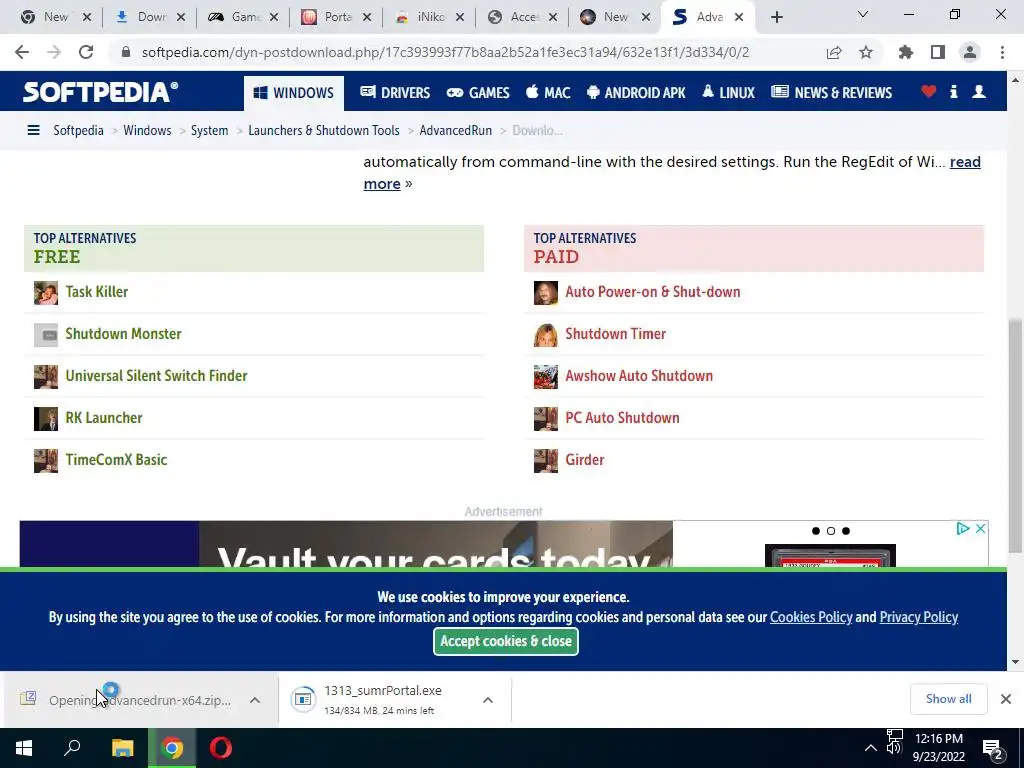Viewport: 1024px width, 768px height.
Task: Open File Explorer from taskbar
Action: [x=122, y=748]
